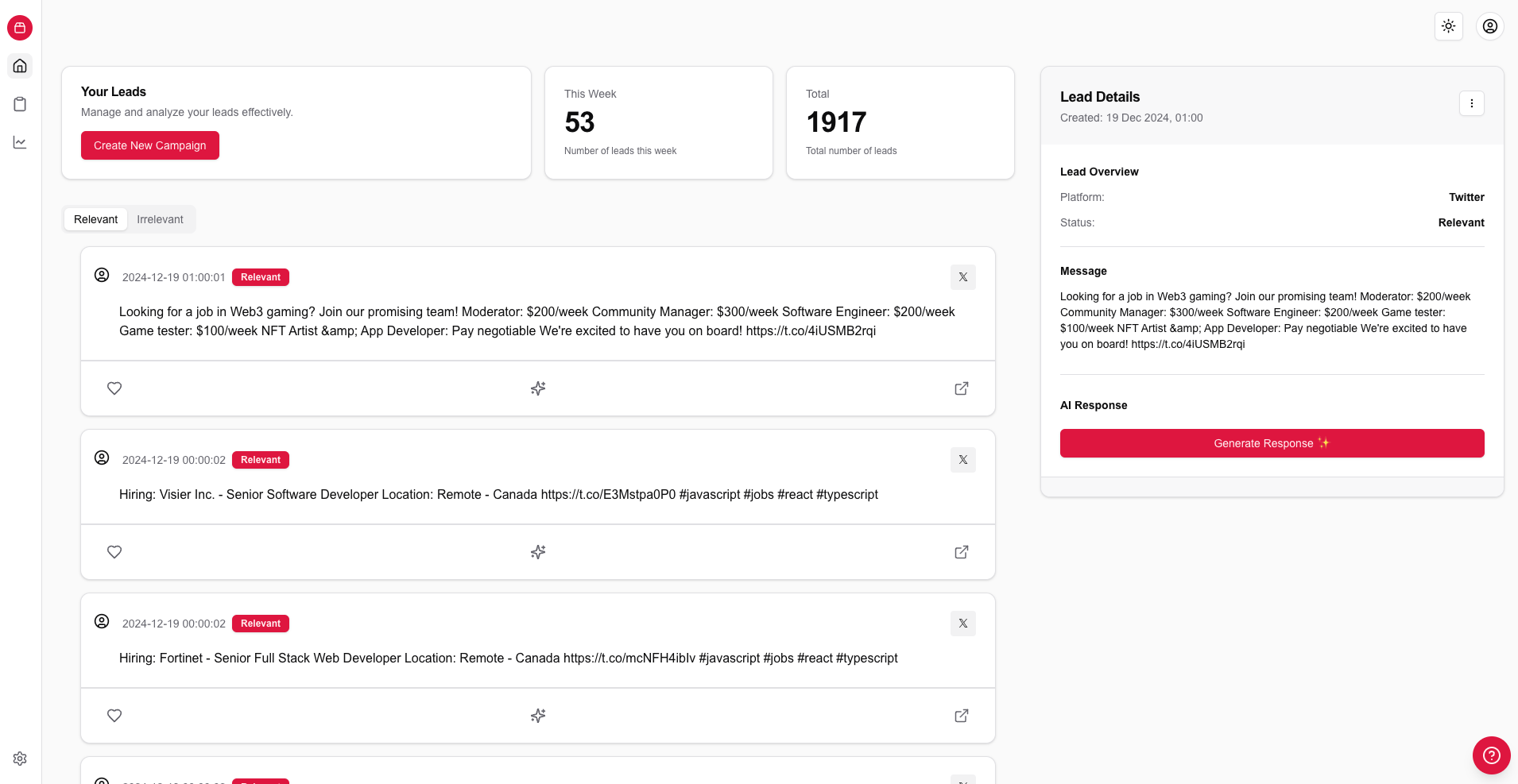Generate AI reply for Web3 gaming lead
This screenshot has width=1518, height=784.
(x=538, y=388)
